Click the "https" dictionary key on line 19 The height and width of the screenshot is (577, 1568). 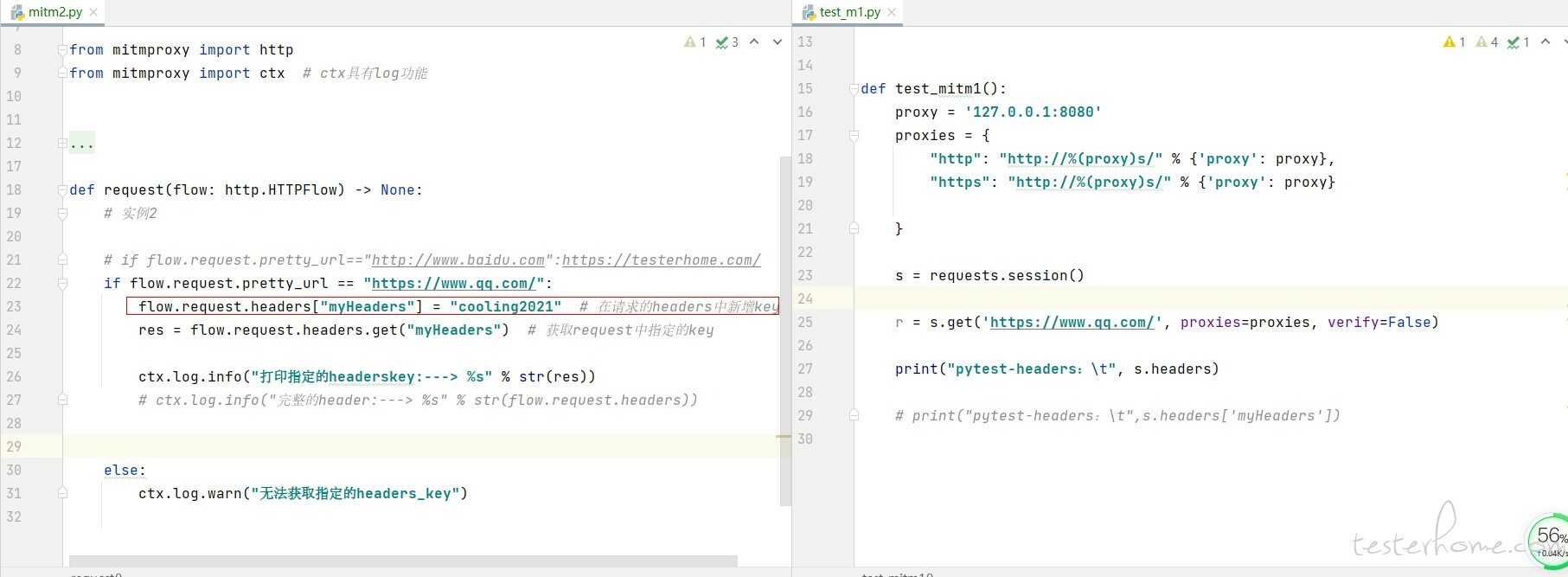tap(960, 182)
